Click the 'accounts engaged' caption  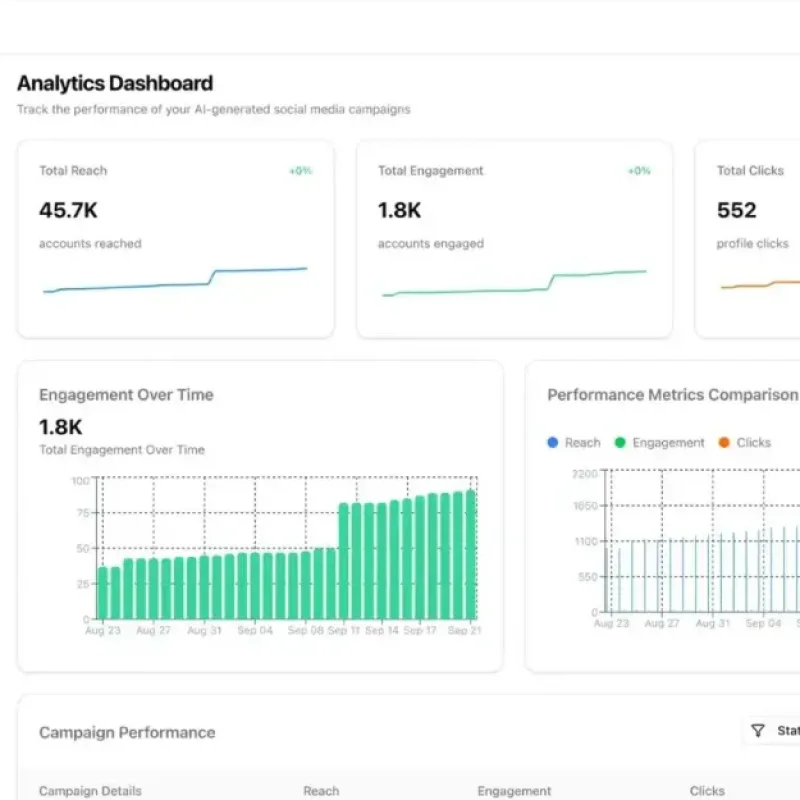pos(431,243)
